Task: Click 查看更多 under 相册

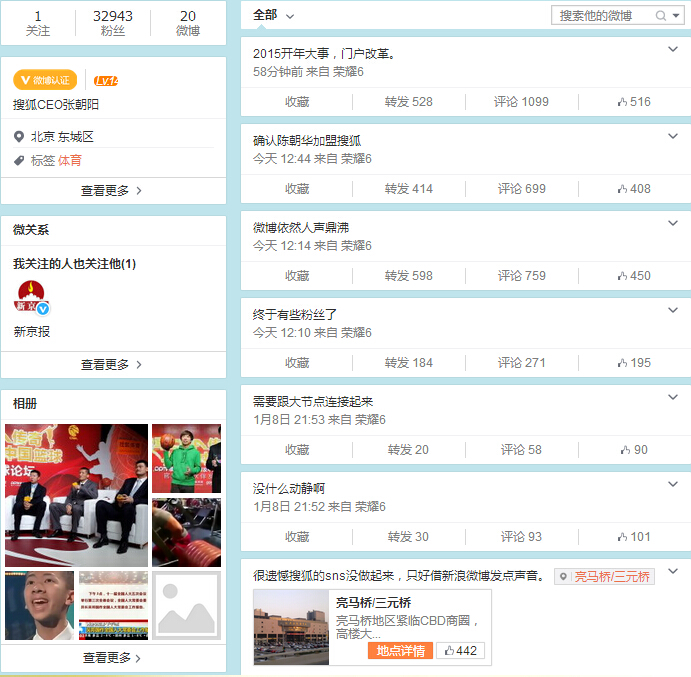Action: click(113, 658)
